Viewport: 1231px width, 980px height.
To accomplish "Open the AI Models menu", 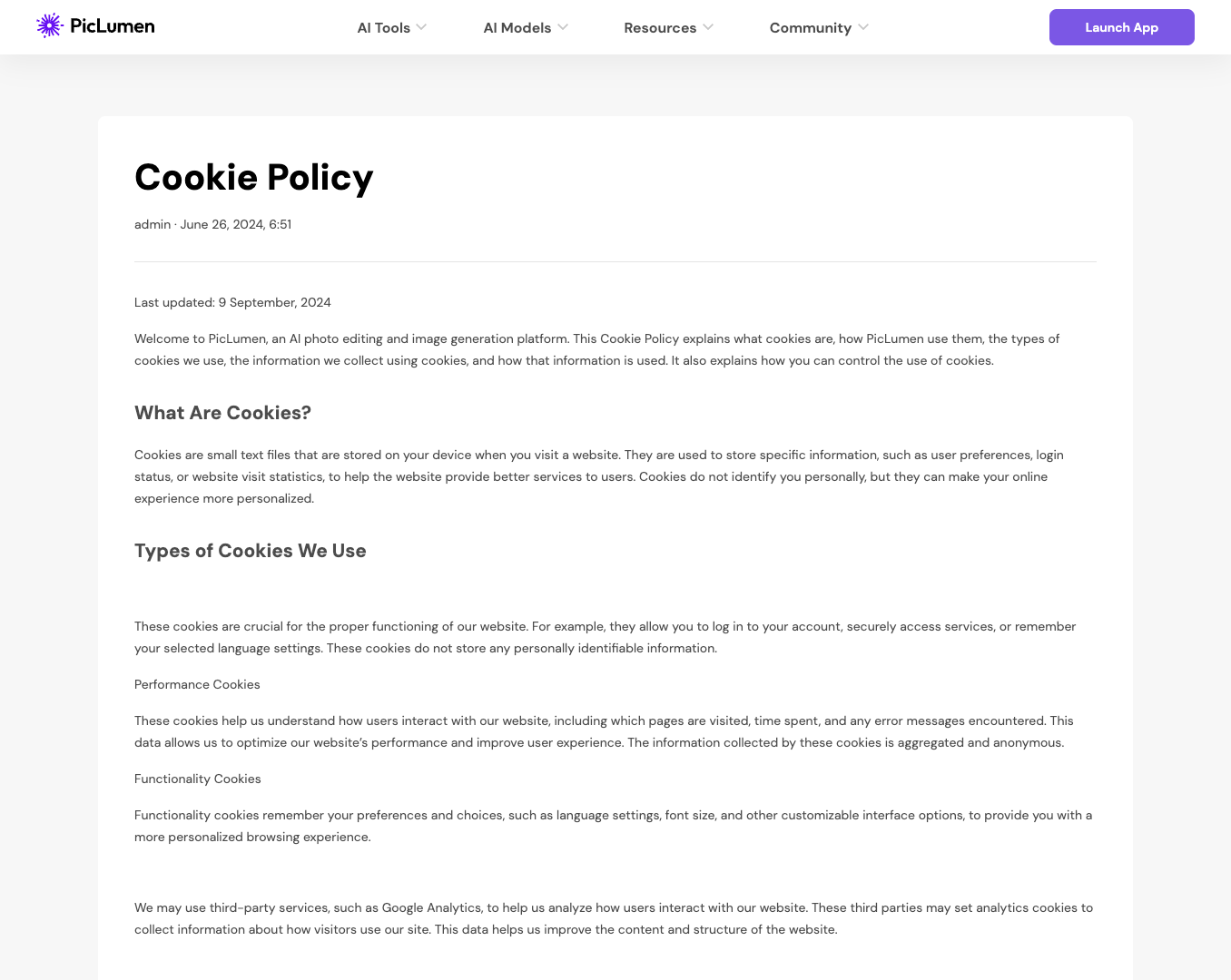I will tap(517, 28).
